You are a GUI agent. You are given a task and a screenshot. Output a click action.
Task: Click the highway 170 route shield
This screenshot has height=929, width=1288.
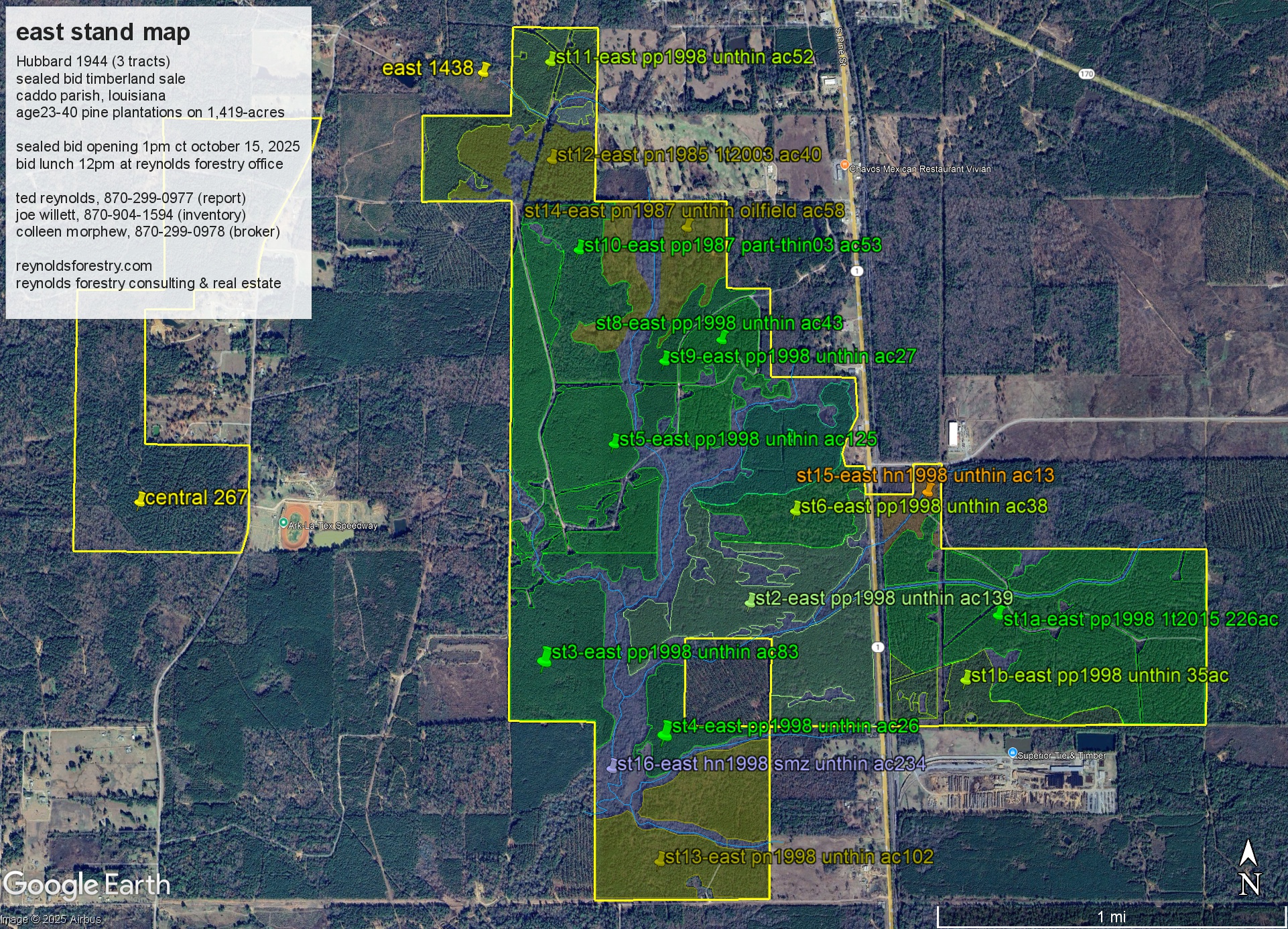point(1086,74)
